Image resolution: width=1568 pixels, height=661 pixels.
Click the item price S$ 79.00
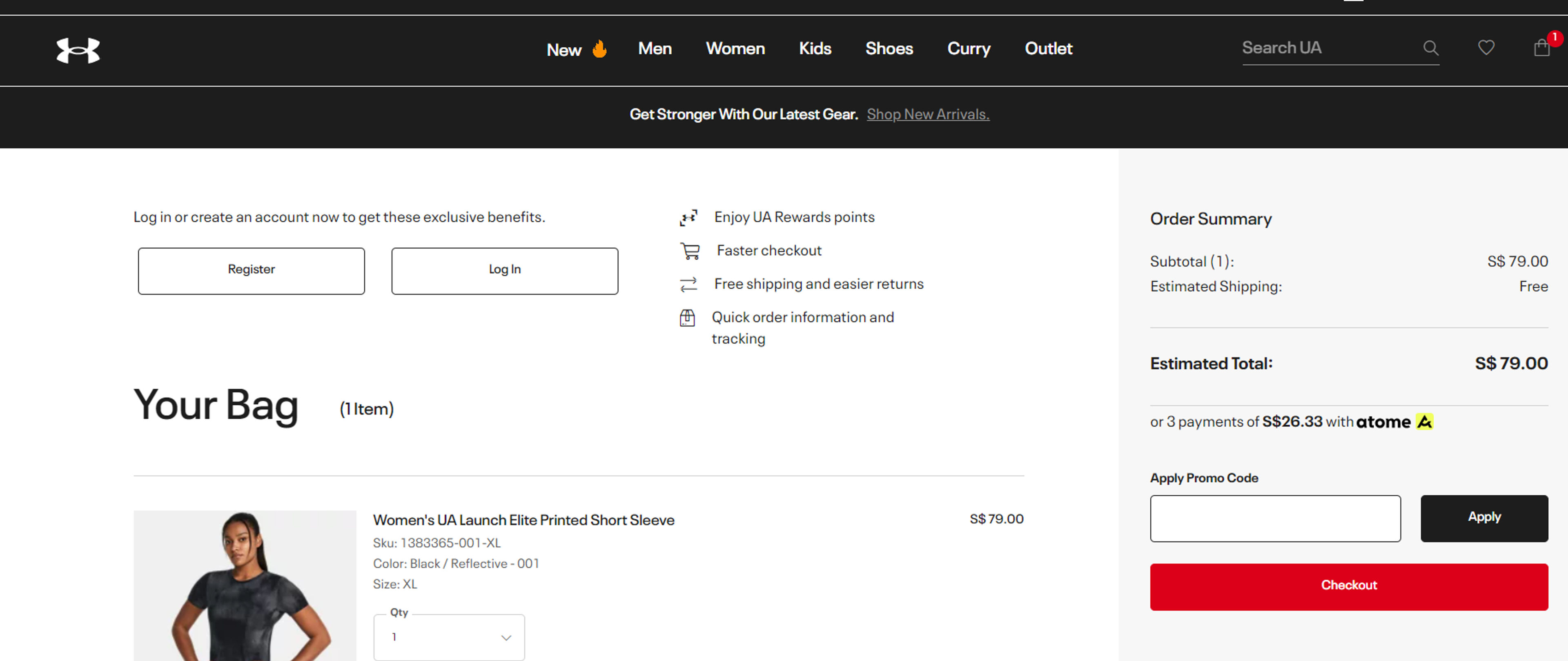click(996, 519)
